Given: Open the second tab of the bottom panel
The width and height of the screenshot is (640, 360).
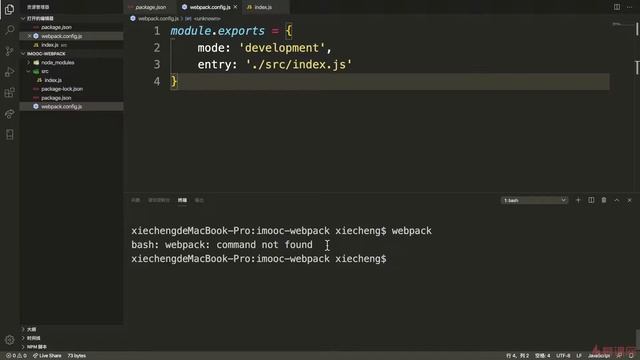Looking at the screenshot, I should (x=159, y=200).
